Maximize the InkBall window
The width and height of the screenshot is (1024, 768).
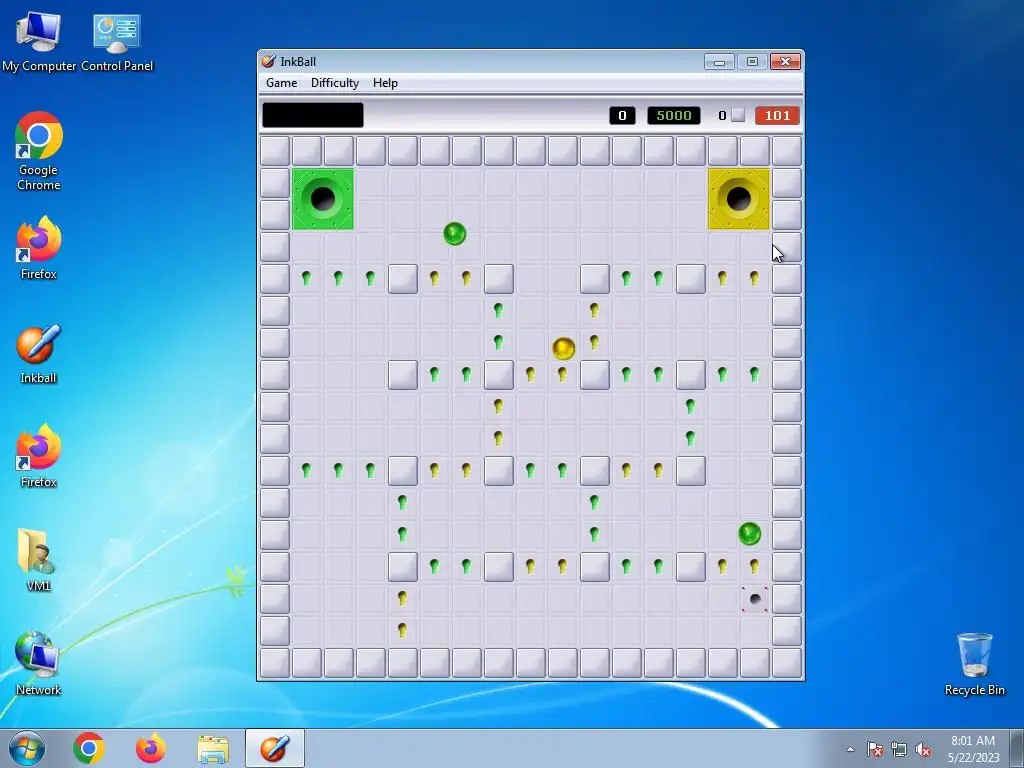752,61
